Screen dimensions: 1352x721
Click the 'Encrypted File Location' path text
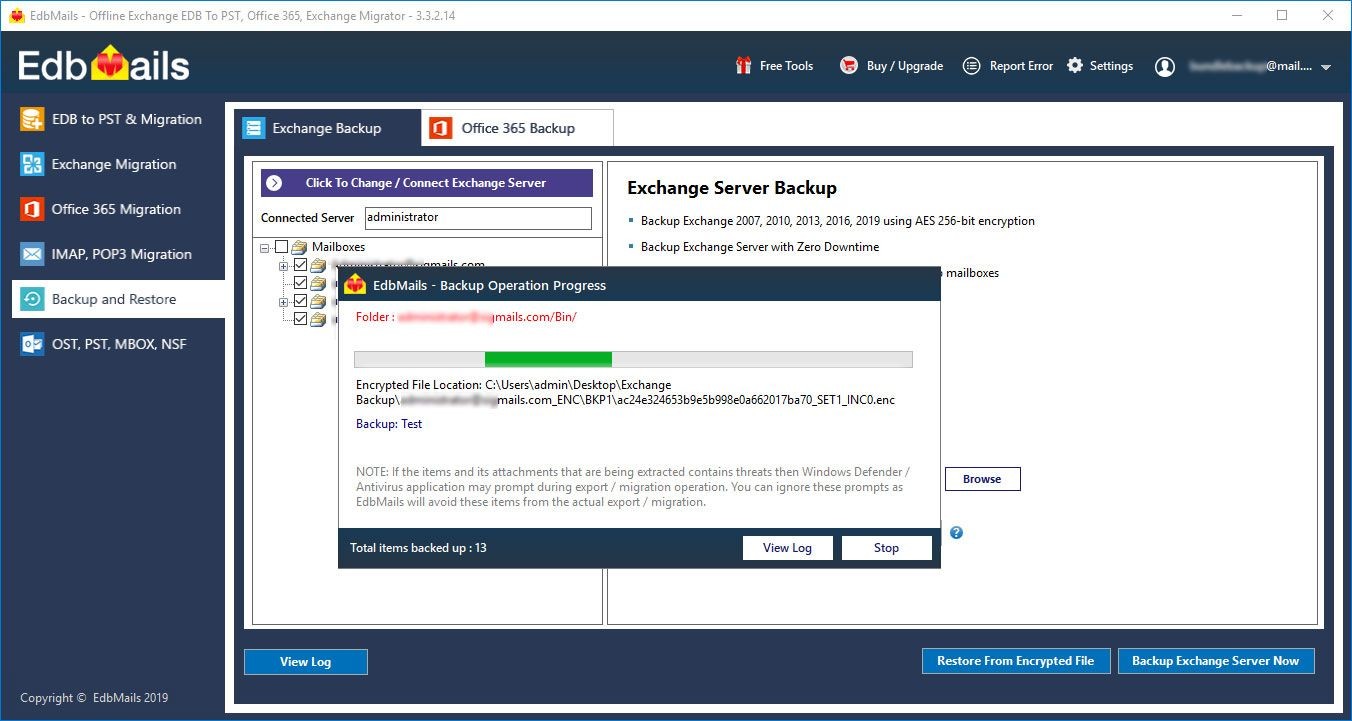tap(625, 392)
